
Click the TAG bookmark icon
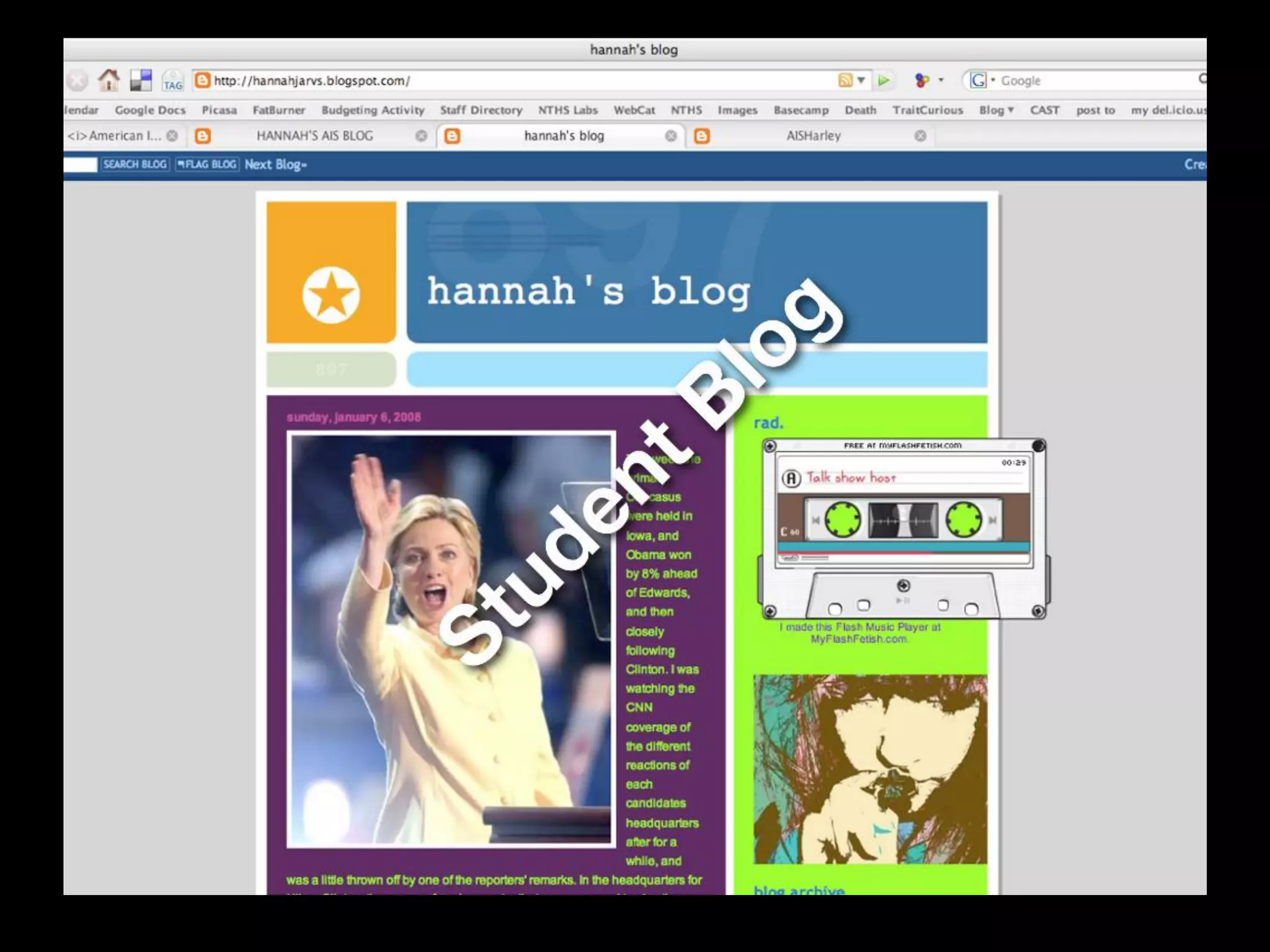pos(172,81)
